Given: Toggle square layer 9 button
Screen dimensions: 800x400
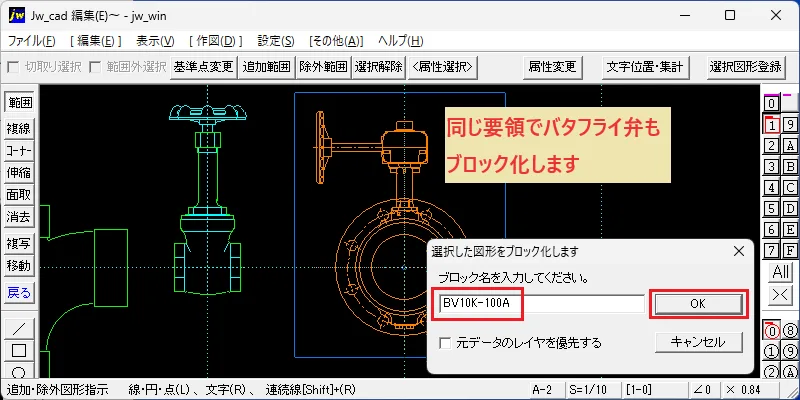Looking at the screenshot, I should tap(790, 124).
